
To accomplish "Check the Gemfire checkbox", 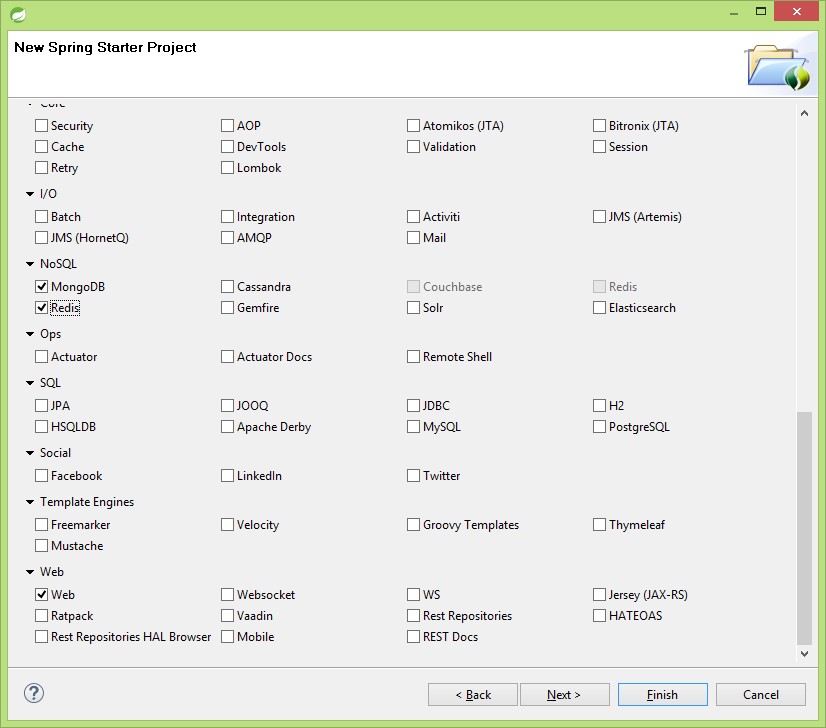I will (227, 308).
